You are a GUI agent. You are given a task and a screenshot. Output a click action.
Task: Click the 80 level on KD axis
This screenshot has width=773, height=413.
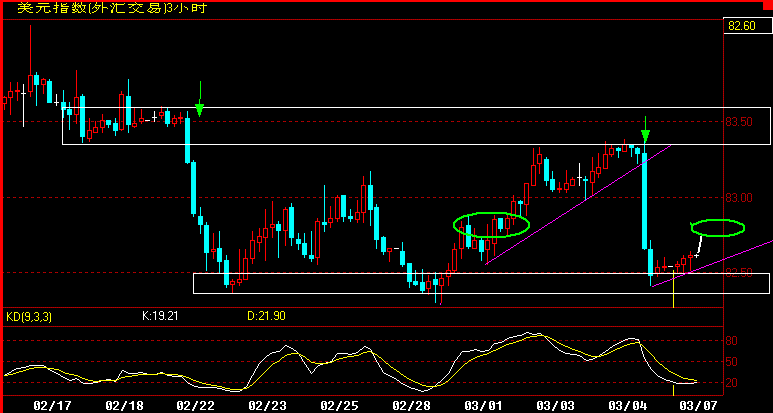pyautogui.click(x=731, y=341)
